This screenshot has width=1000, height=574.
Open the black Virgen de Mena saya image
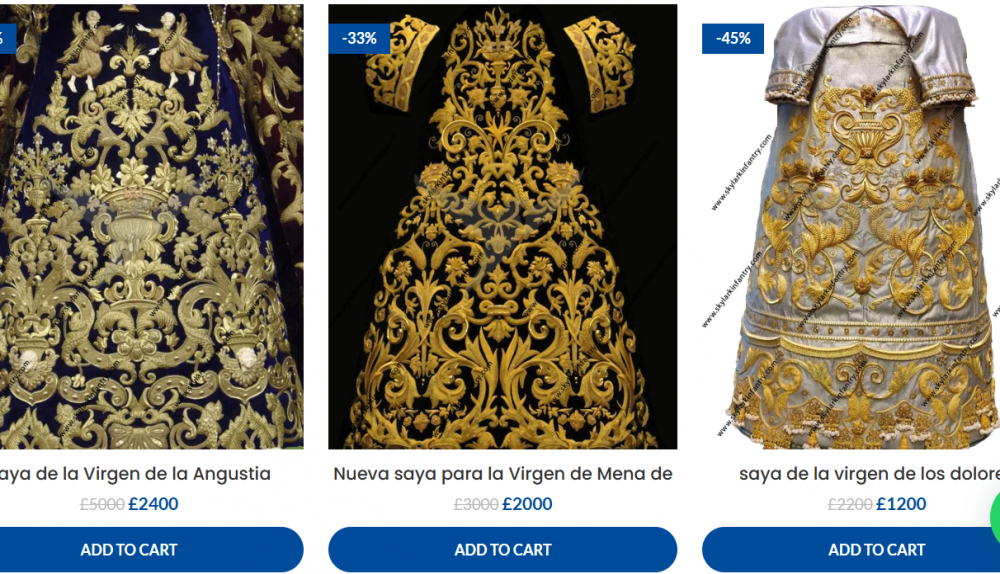503,226
